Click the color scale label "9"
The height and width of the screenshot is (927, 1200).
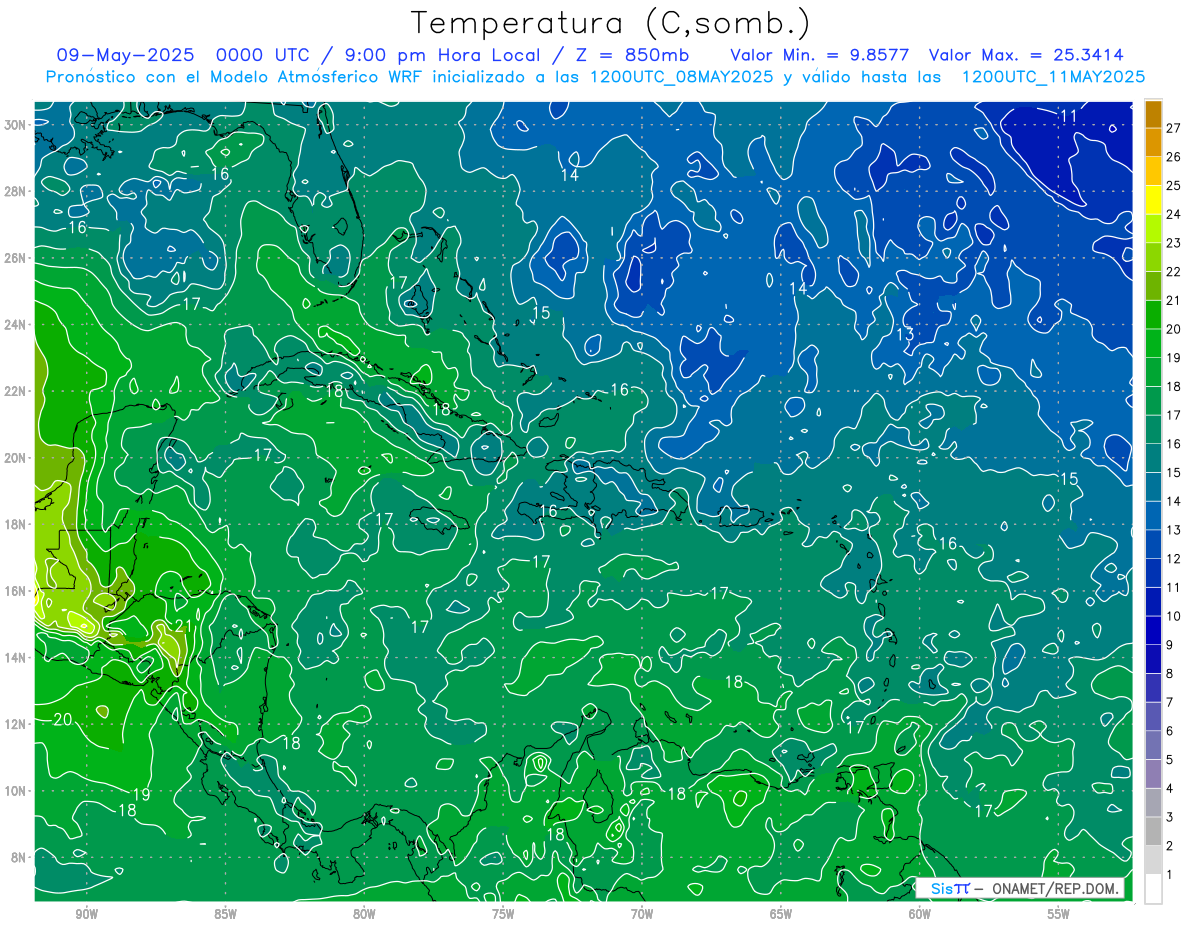(x=1169, y=645)
